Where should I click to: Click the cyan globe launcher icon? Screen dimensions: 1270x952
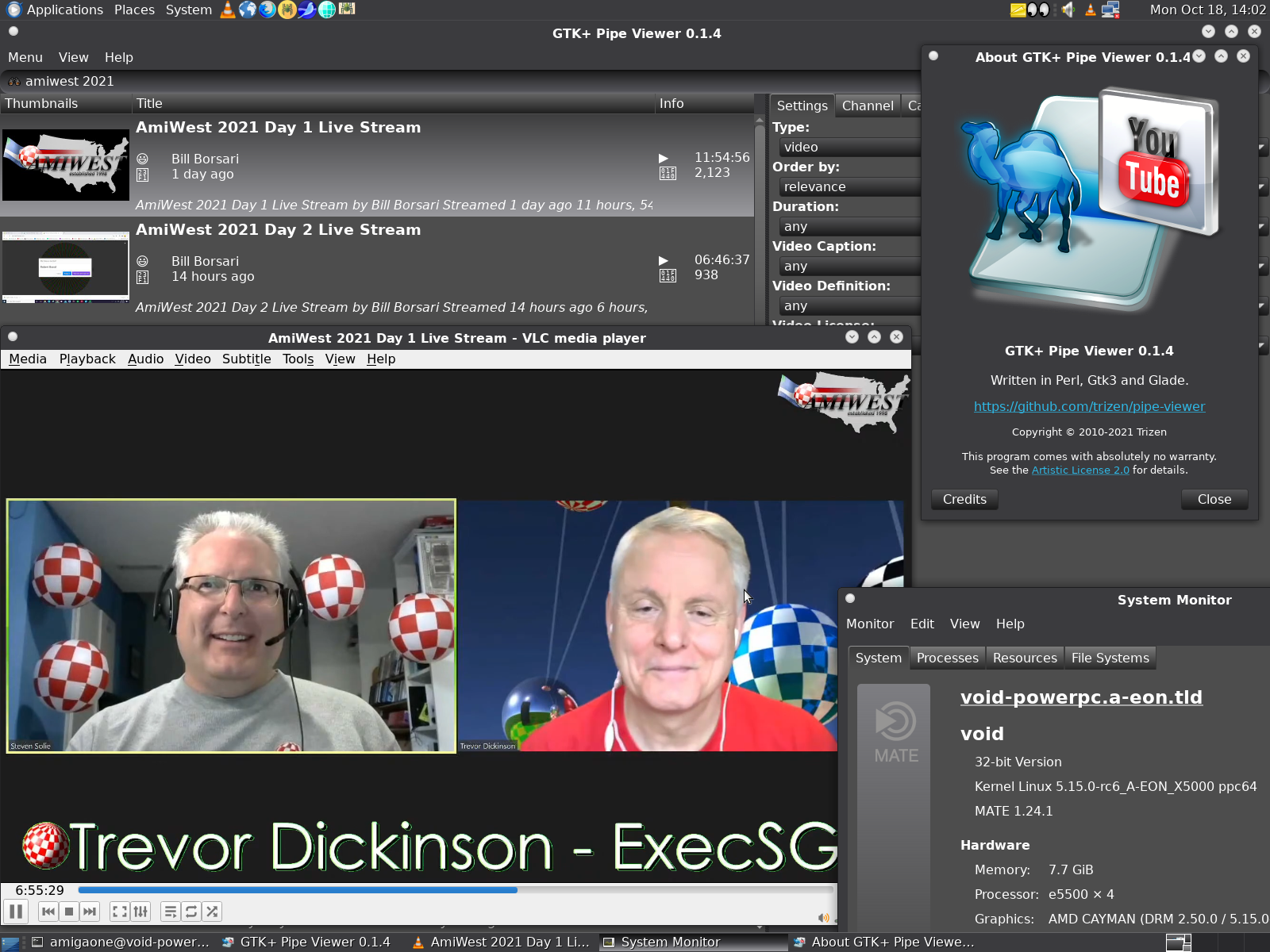pyautogui.click(x=327, y=10)
